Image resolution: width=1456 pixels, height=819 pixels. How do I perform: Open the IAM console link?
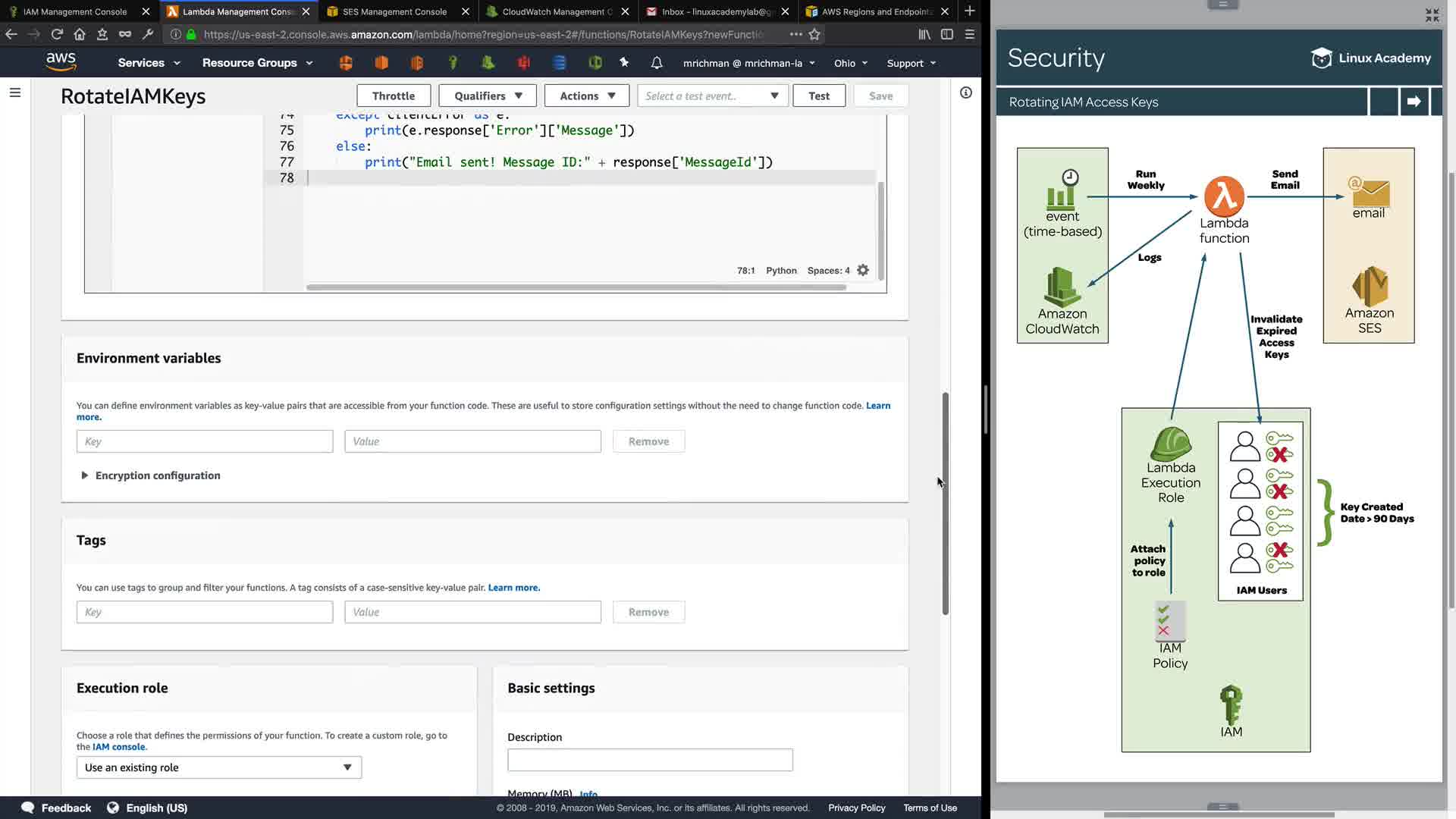coord(118,747)
